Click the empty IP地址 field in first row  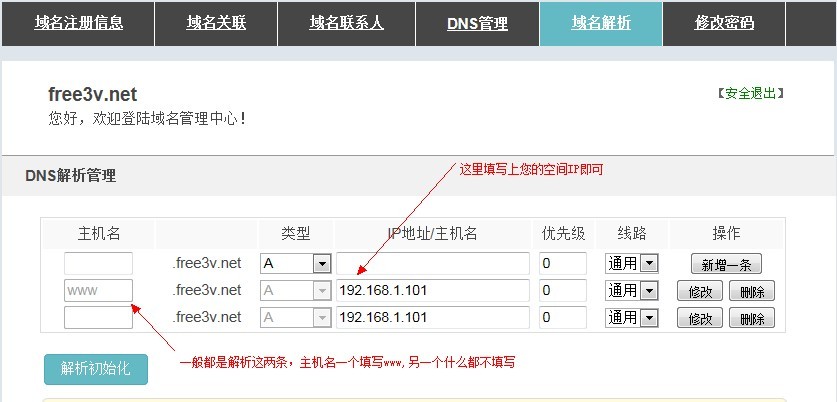point(432,264)
